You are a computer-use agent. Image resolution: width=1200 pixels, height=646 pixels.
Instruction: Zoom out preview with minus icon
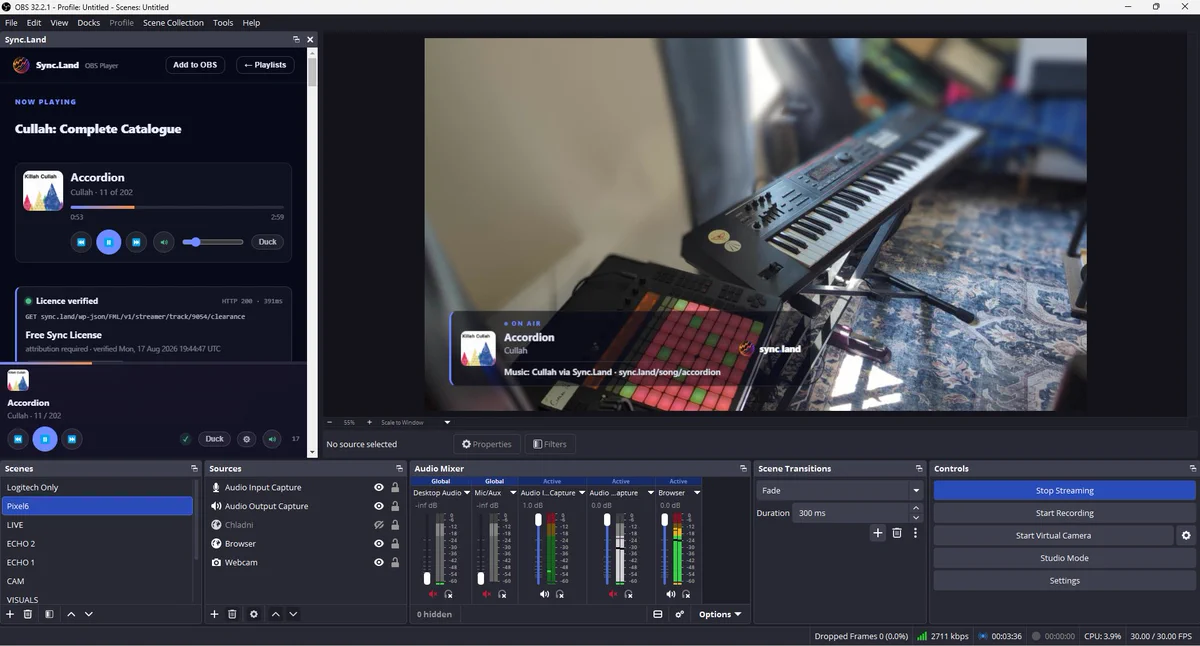click(330, 422)
